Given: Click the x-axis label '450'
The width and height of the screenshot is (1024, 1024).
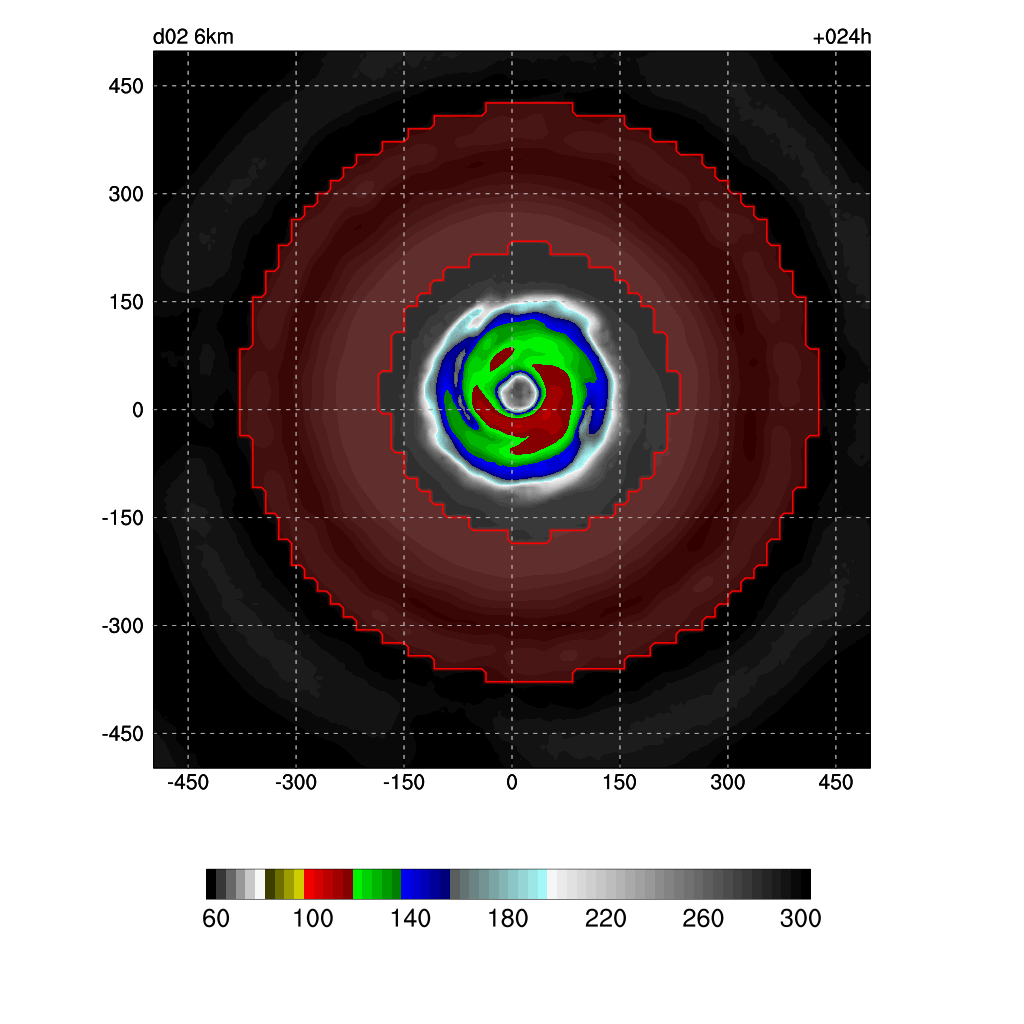Looking at the screenshot, I should (x=836, y=782).
